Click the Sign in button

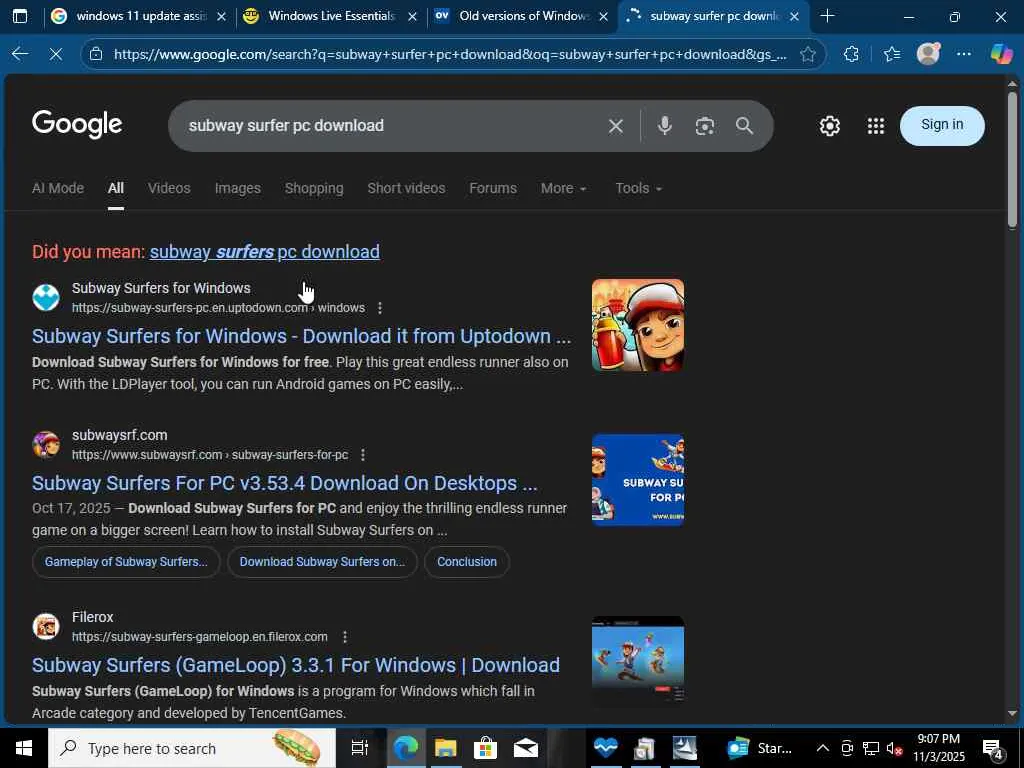coord(942,125)
